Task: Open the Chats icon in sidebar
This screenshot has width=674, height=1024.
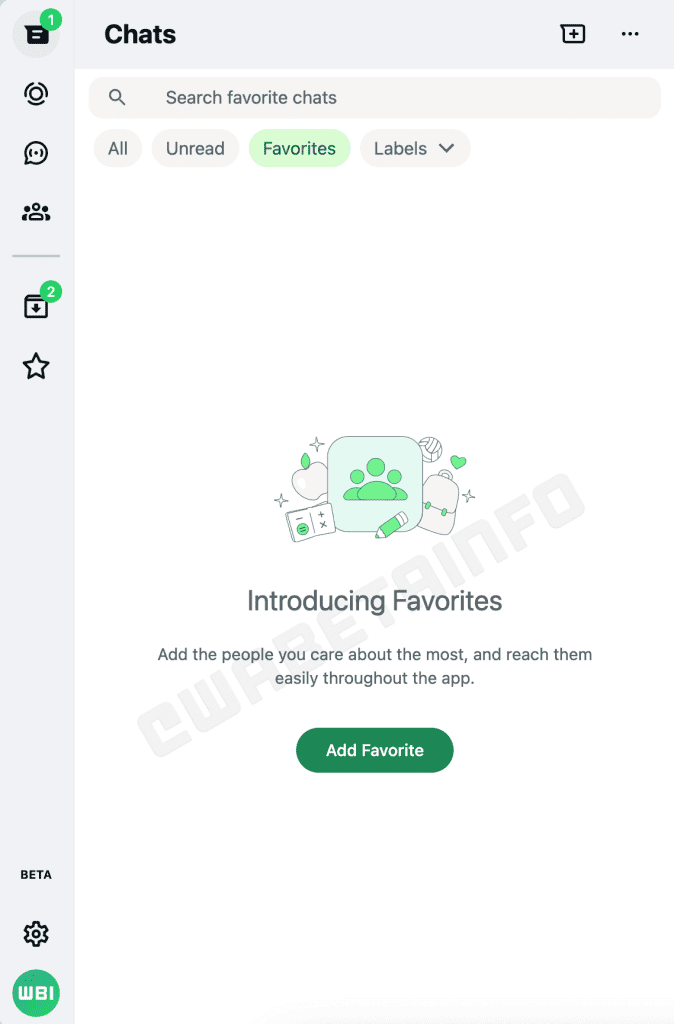Action: pos(36,35)
